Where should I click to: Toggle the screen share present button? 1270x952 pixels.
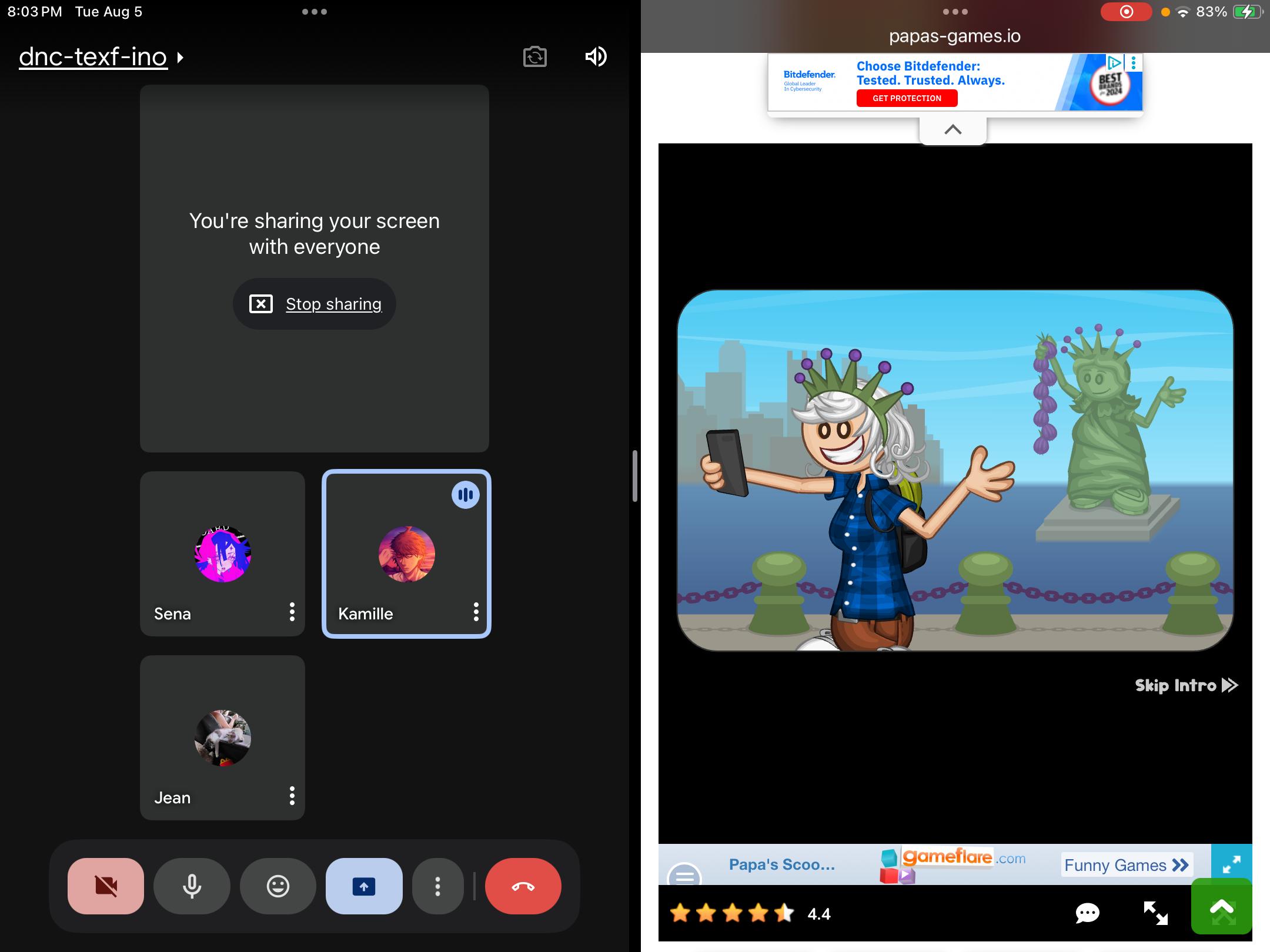(364, 886)
